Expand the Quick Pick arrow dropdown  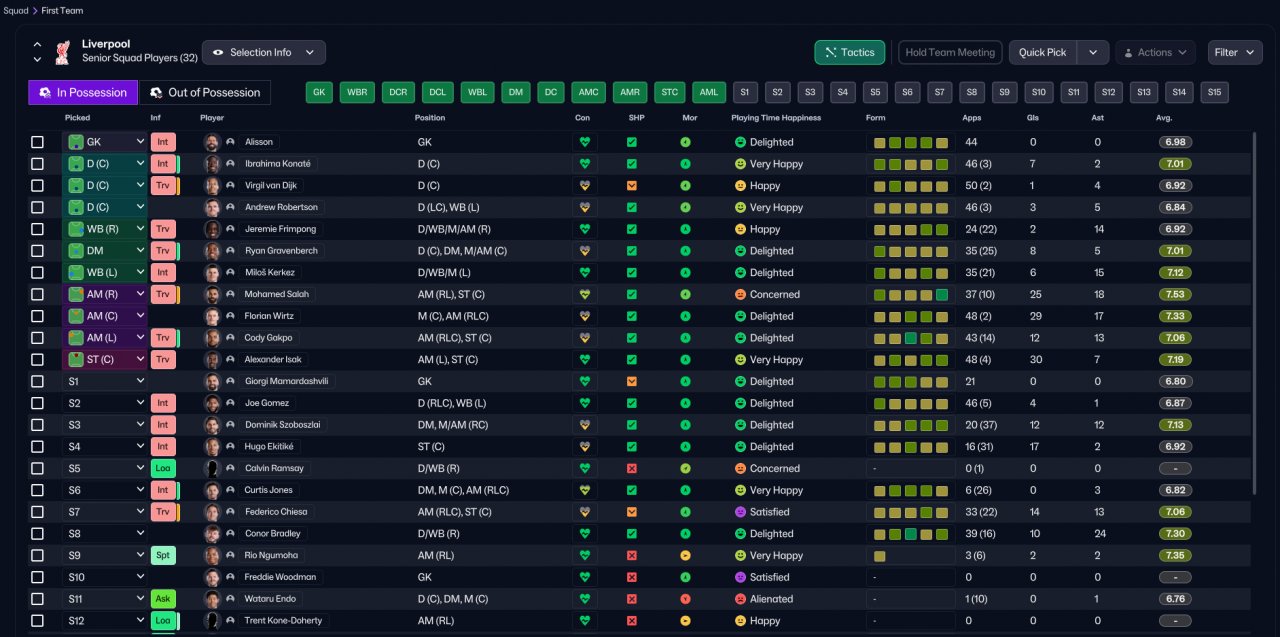pos(1093,52)
